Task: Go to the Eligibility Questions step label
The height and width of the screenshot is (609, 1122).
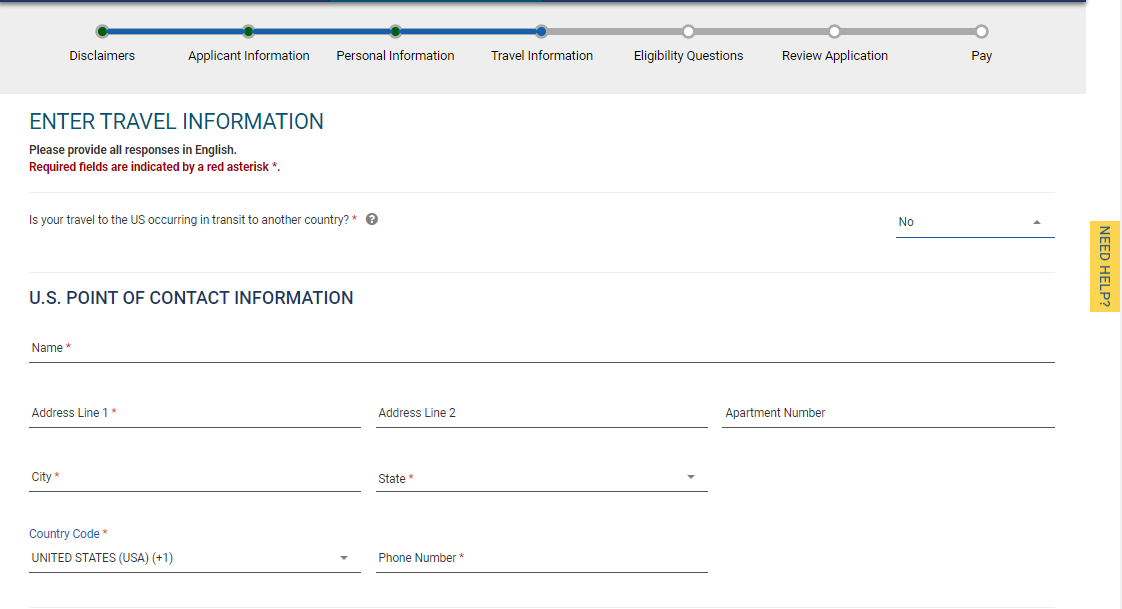Action: [x=688, y=56]
